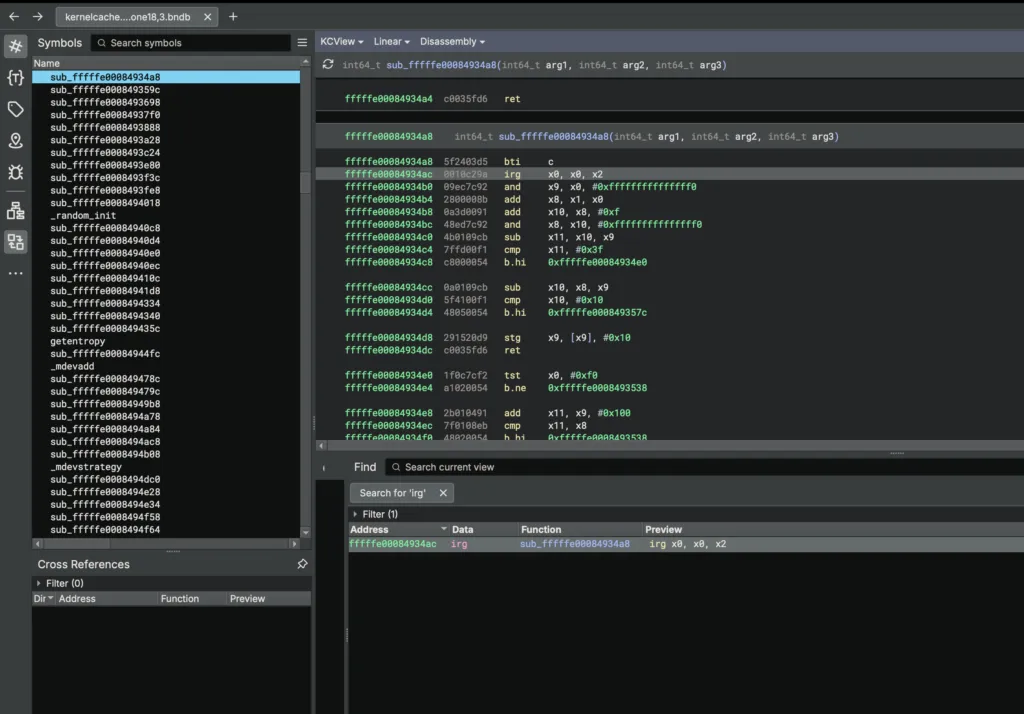Click the three-dots more sidebar icon
1024x714 pixels.
tap(16, 274)
